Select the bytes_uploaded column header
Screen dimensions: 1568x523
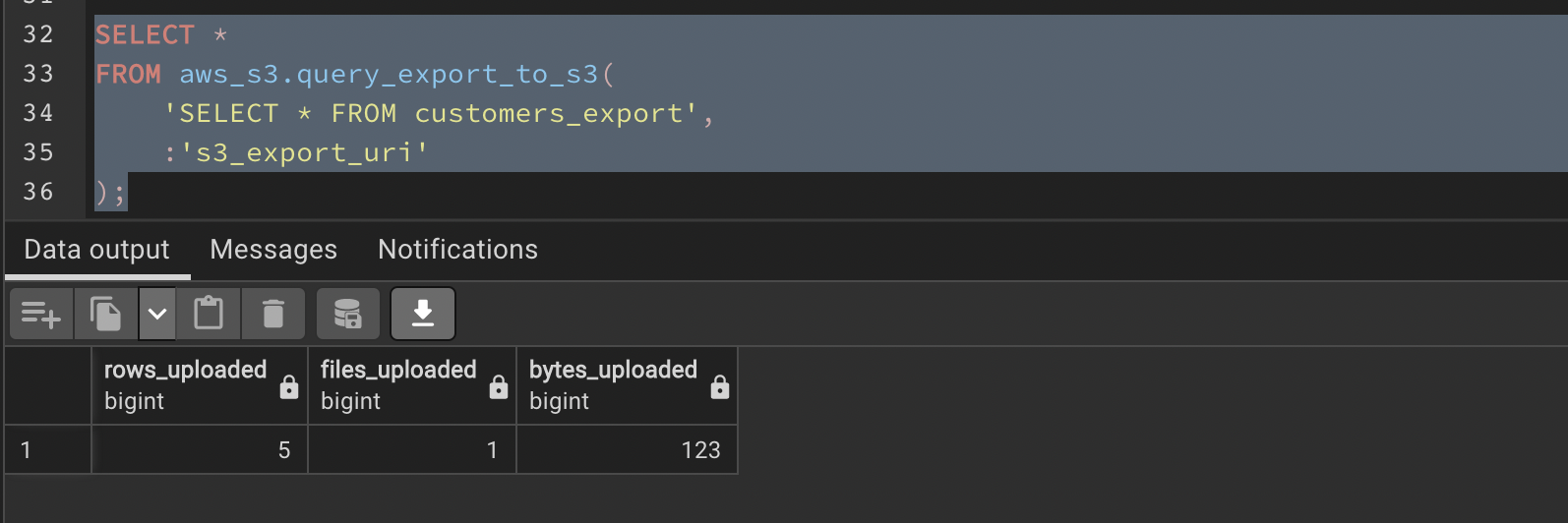pos(612,371)
